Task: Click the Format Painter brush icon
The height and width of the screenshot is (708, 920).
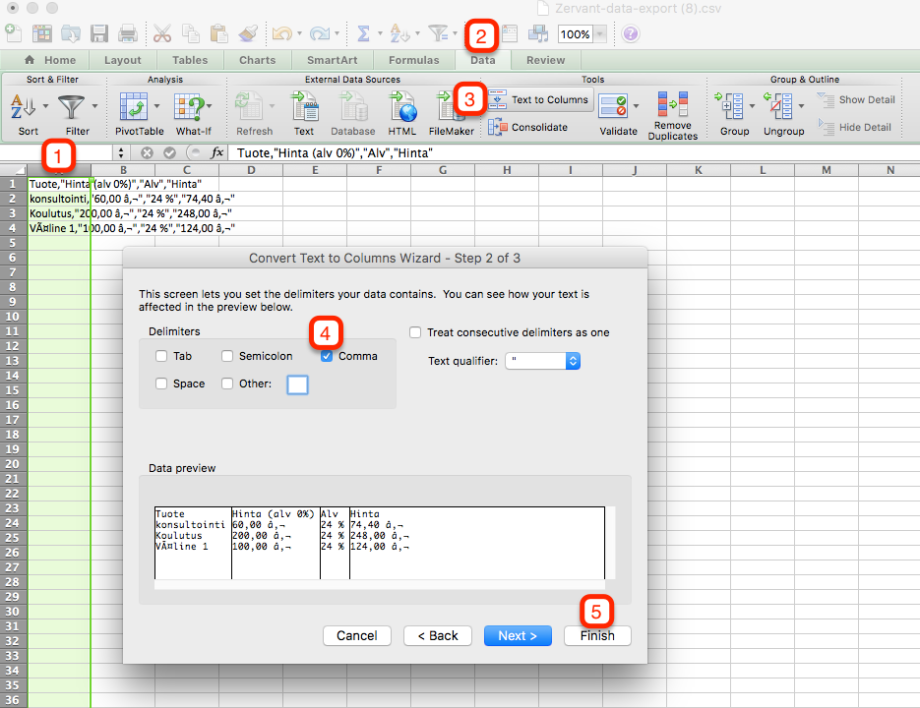Action: [248, 33]
